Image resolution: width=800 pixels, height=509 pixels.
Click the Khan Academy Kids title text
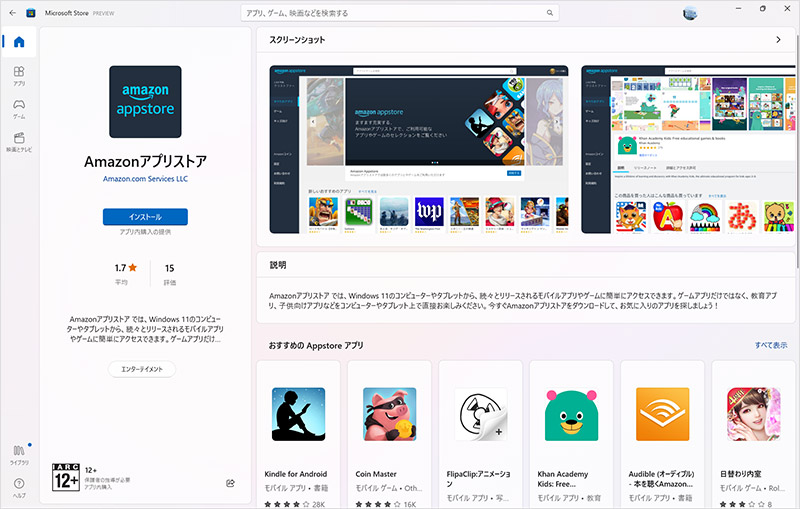(x=563, y=478)
